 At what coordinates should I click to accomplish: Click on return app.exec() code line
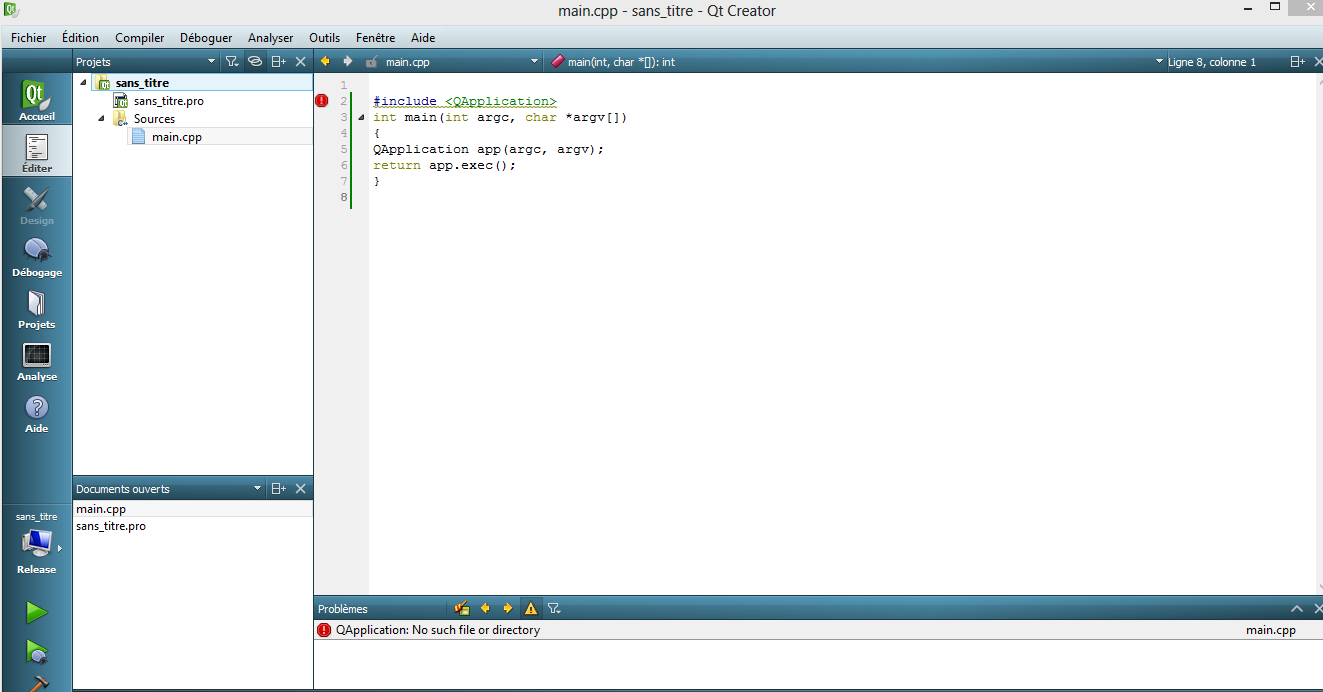445,165
